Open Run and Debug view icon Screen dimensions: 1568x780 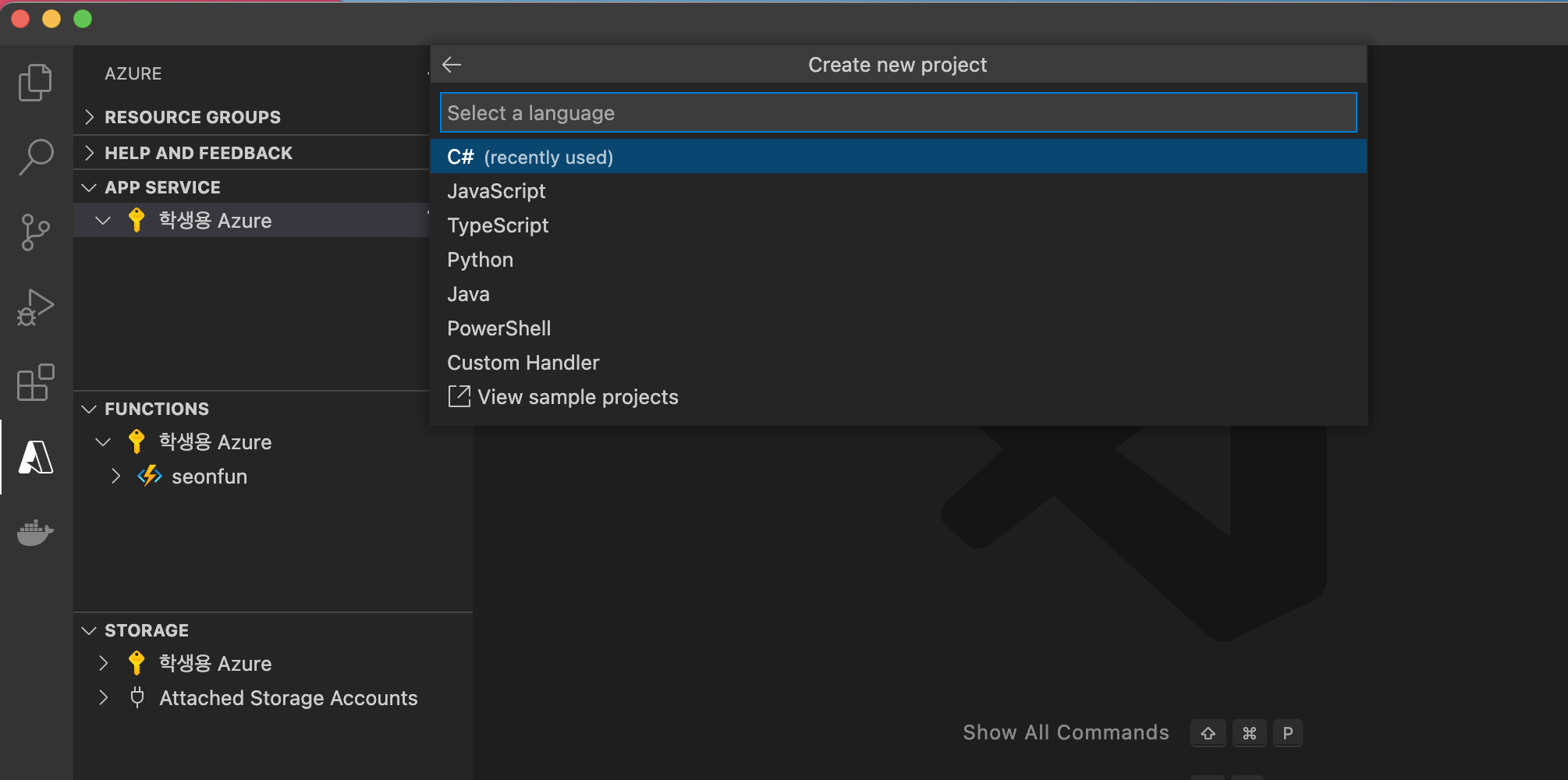(35, 307)
